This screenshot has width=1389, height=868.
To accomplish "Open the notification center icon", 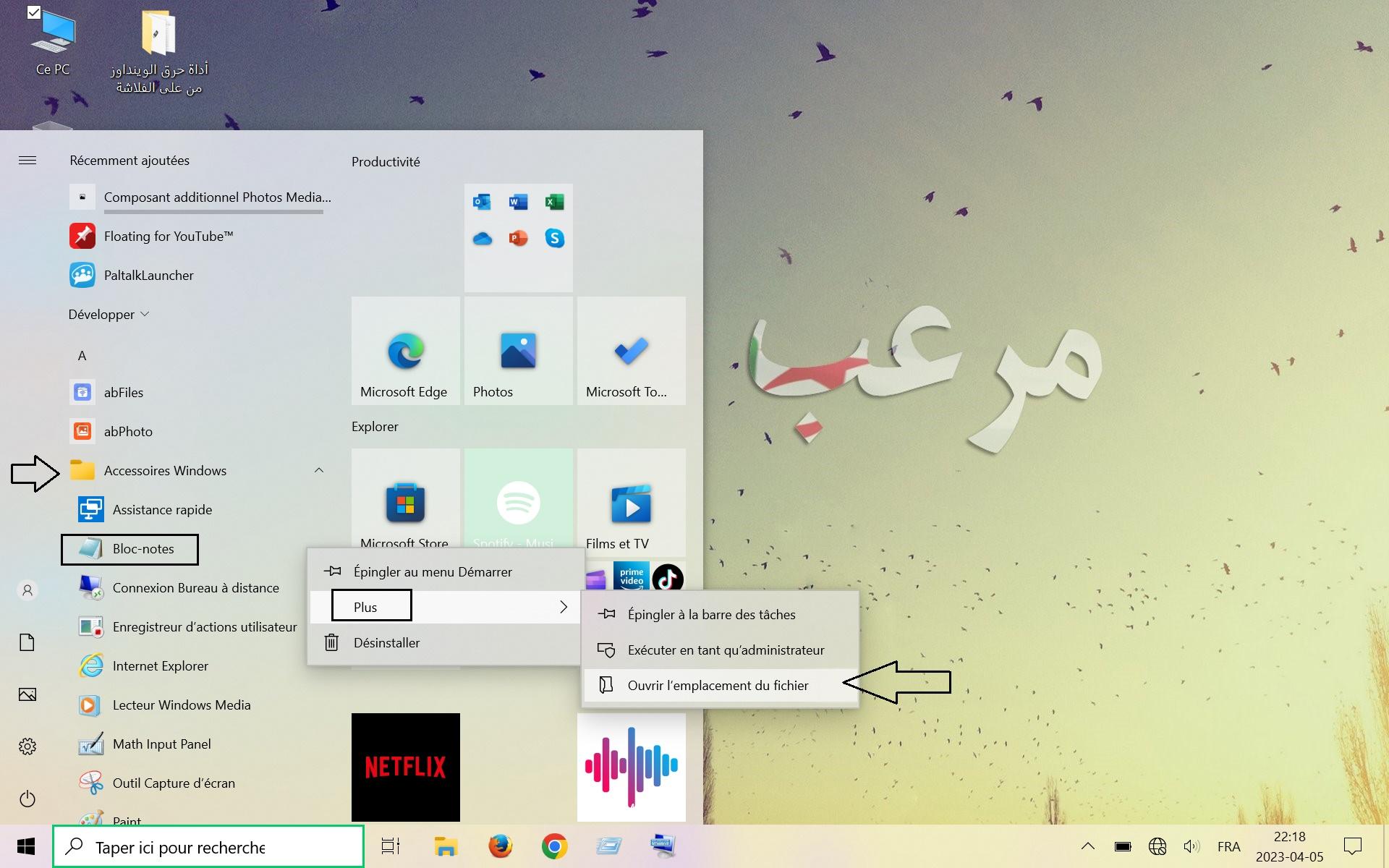I will point(1352,846).
